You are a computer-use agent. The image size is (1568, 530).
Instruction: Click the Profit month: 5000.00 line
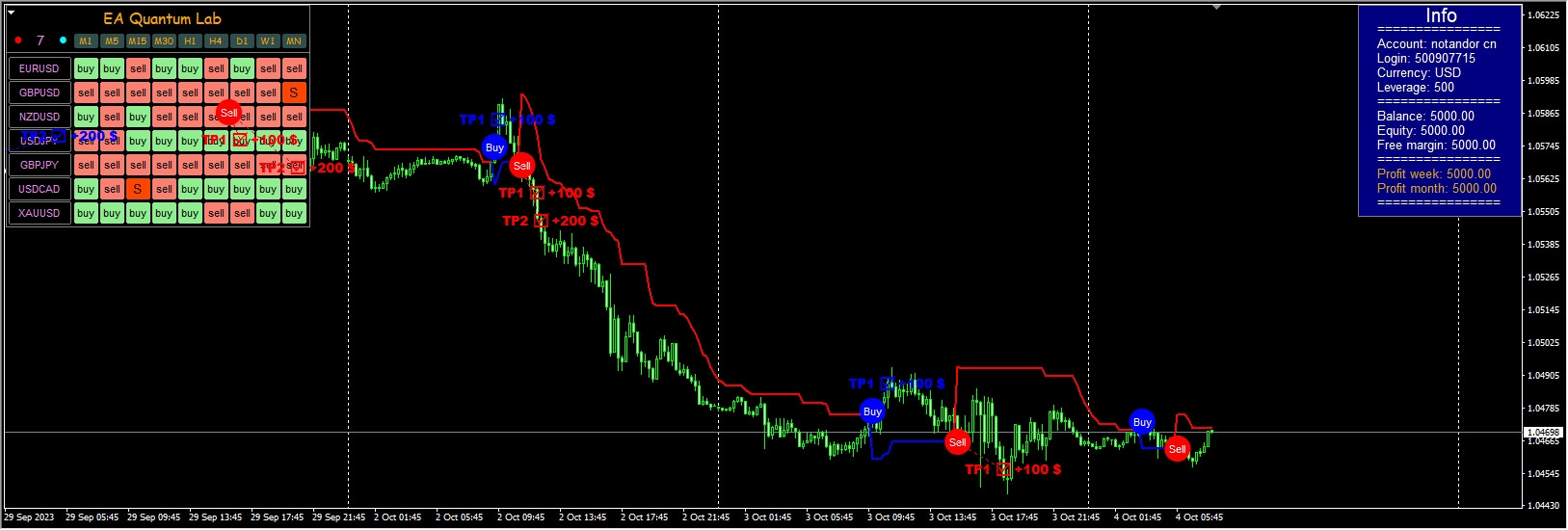(1437, 188)
